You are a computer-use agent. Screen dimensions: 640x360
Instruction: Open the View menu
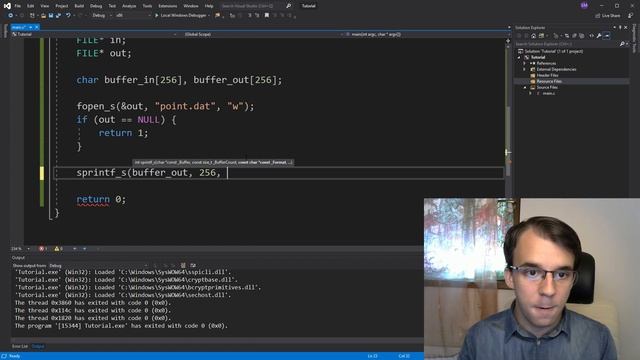[44, 6]
